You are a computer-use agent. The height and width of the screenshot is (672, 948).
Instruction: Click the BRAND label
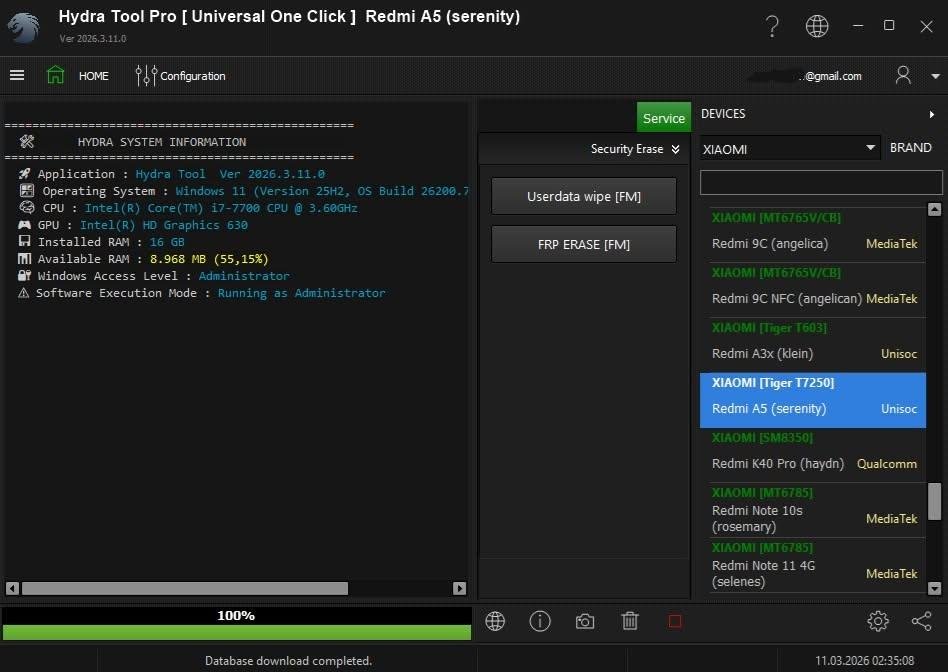[x=911, y=148]
